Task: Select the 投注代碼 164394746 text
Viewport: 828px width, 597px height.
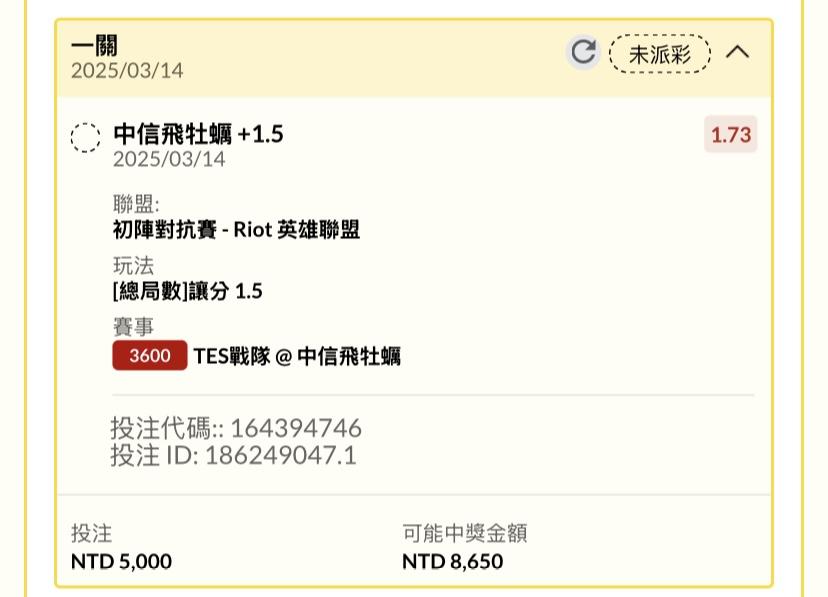Action: (x=236, y=428)
